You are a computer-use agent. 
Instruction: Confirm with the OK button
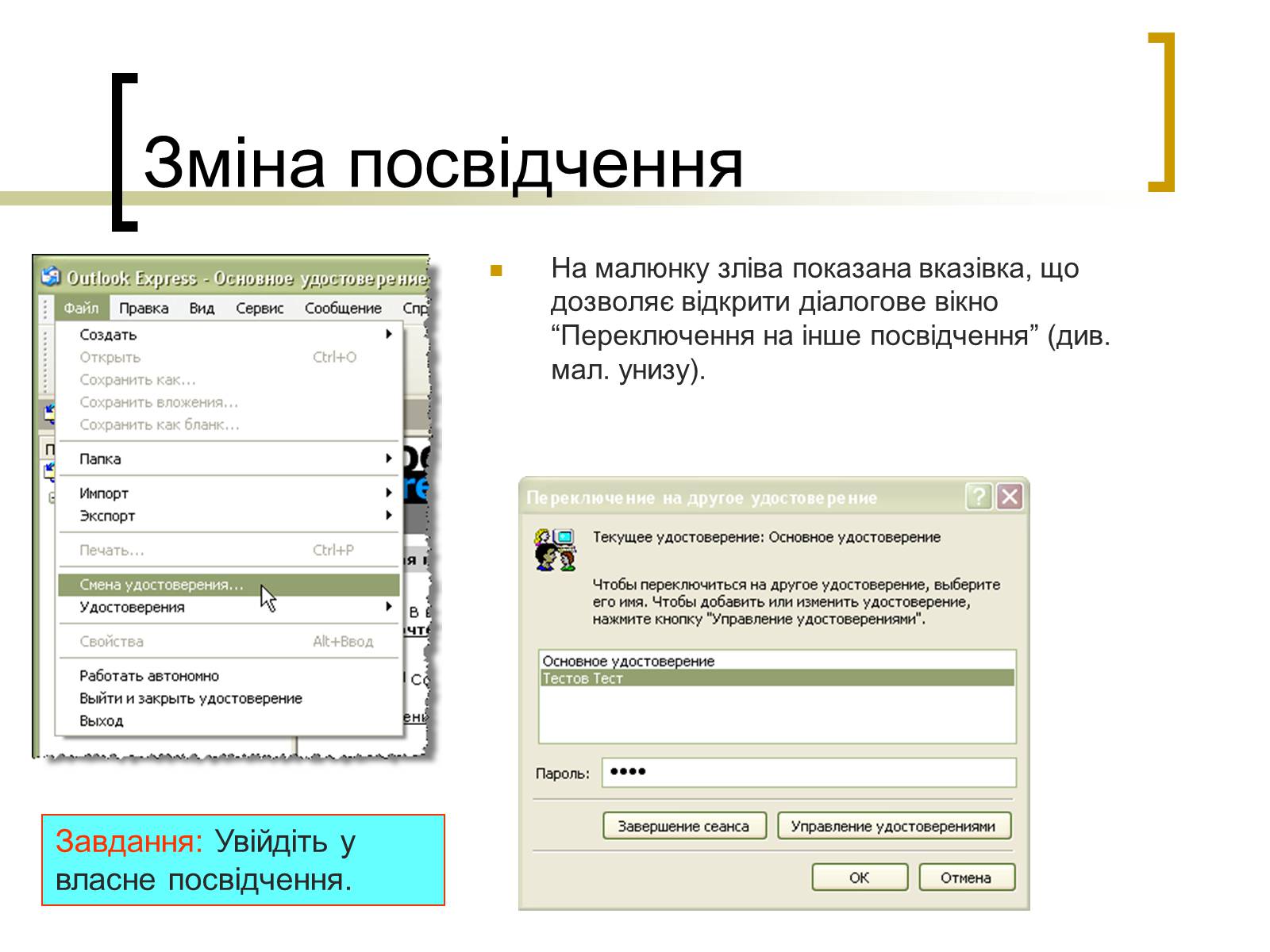pos(860,877)
